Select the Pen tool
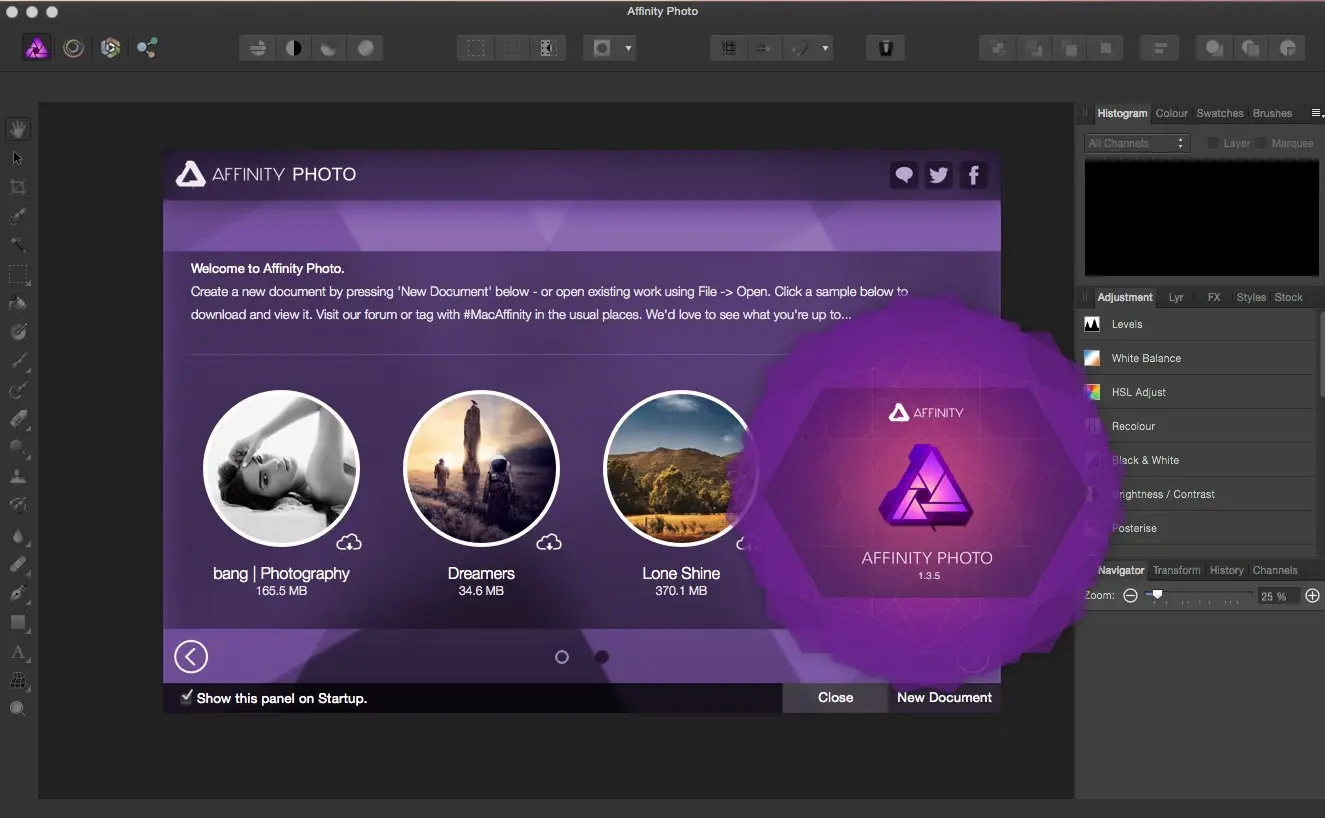This screenshot has width=1325, height=818. [18, 593]
